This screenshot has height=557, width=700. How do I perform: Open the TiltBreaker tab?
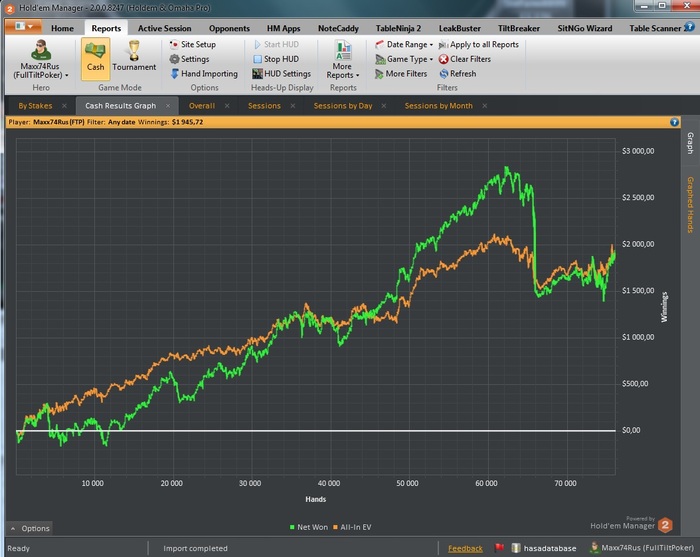(519, 28)
